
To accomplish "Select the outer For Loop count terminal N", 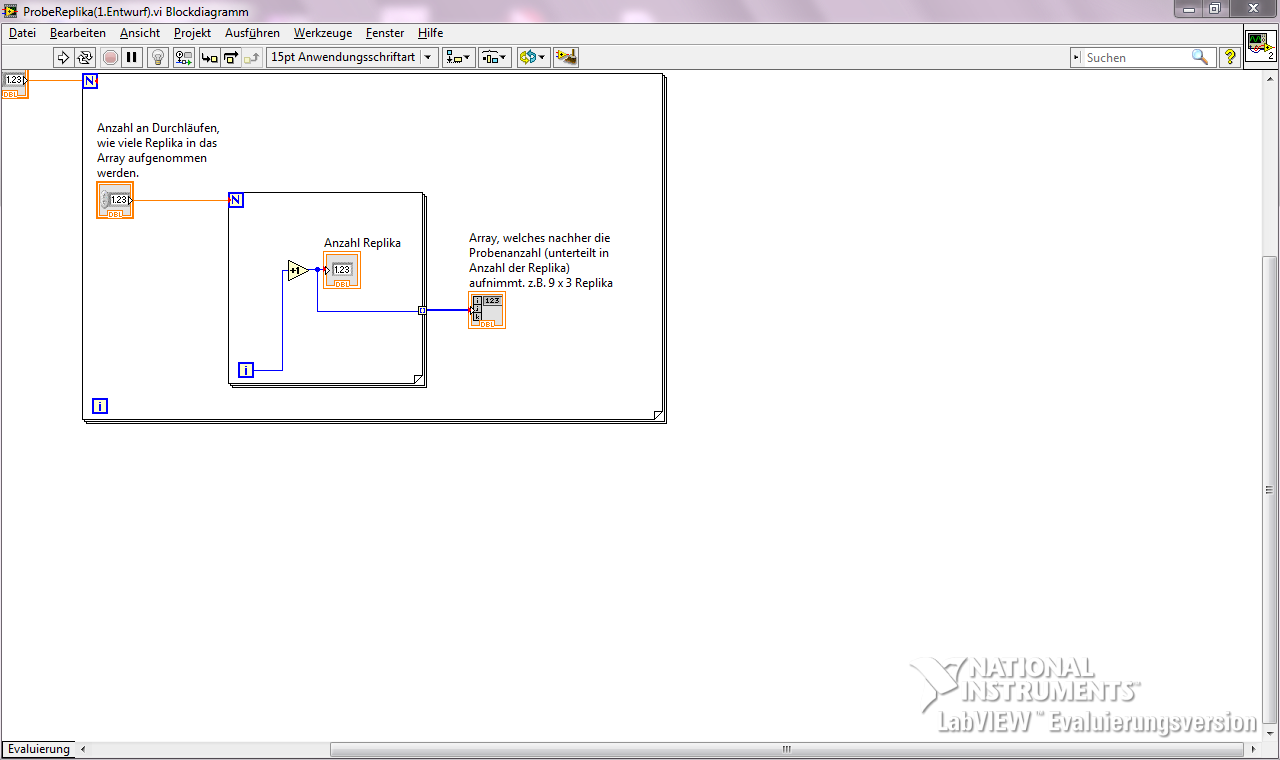I will pyautogui.click(x=90, y=81).
